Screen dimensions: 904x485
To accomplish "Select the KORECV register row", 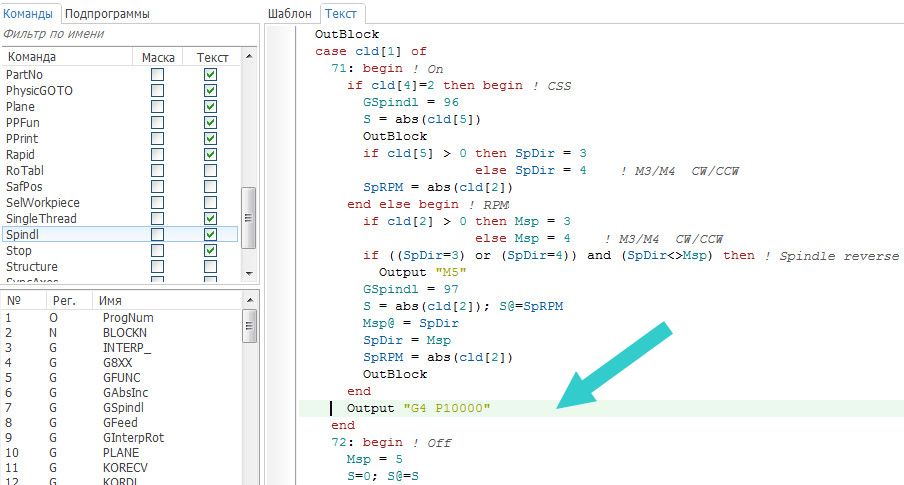I will coord(122,468).
